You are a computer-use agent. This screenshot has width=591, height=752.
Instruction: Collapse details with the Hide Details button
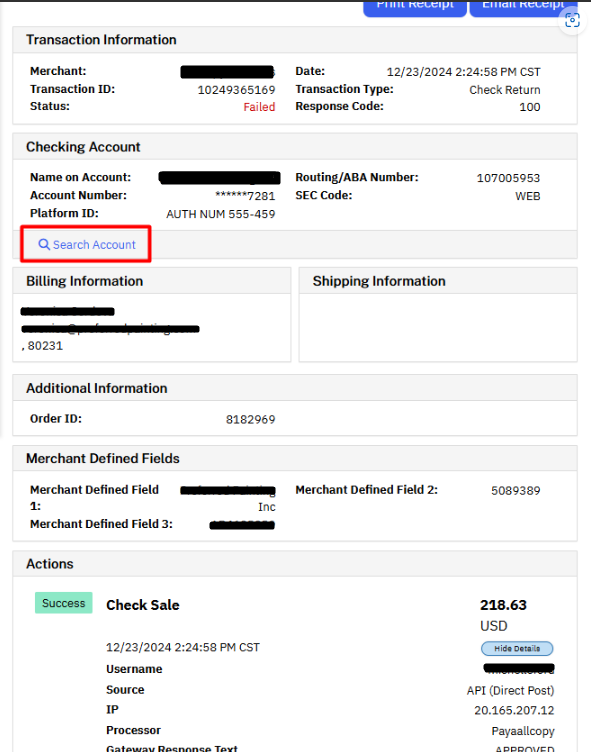point(517,648)
